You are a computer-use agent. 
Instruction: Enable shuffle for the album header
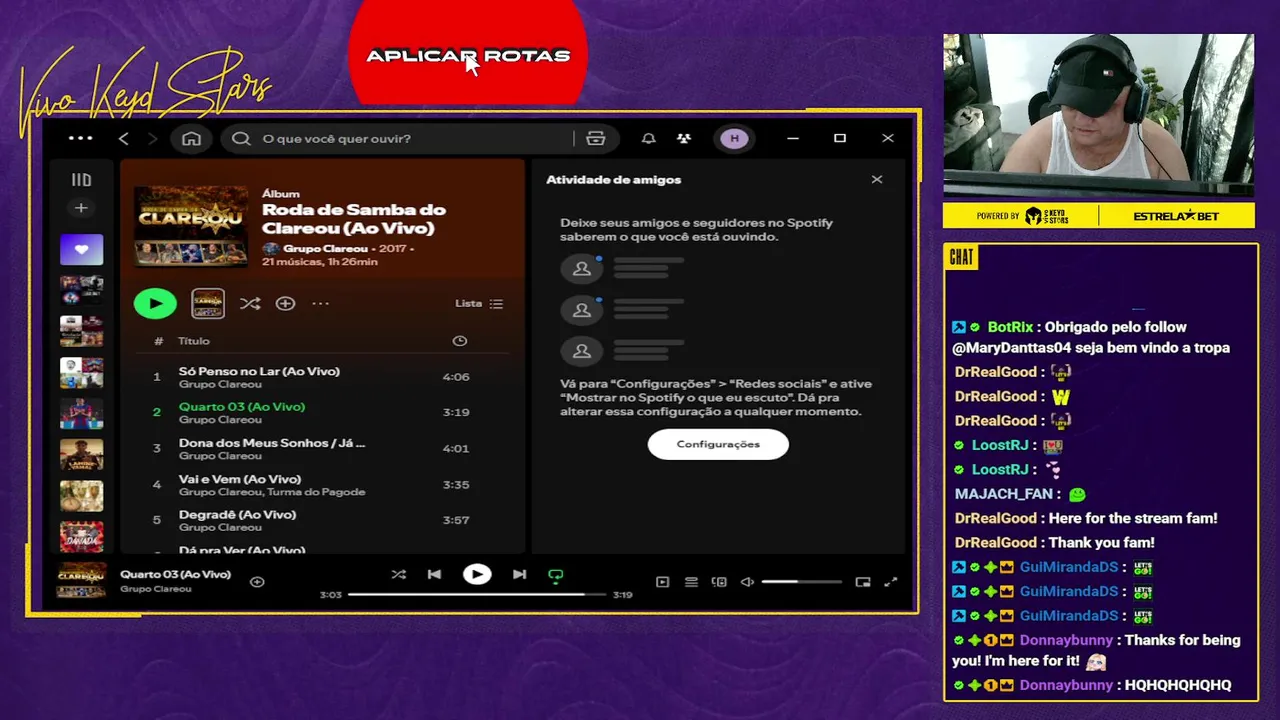coord(250,303)
